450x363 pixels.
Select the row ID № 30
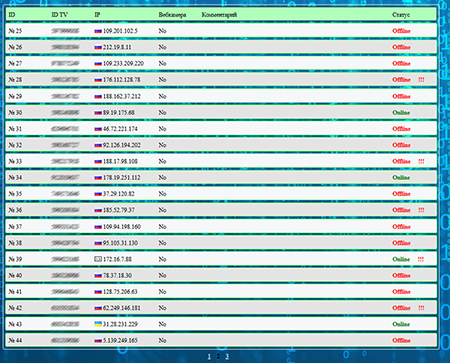coord(15,113)
